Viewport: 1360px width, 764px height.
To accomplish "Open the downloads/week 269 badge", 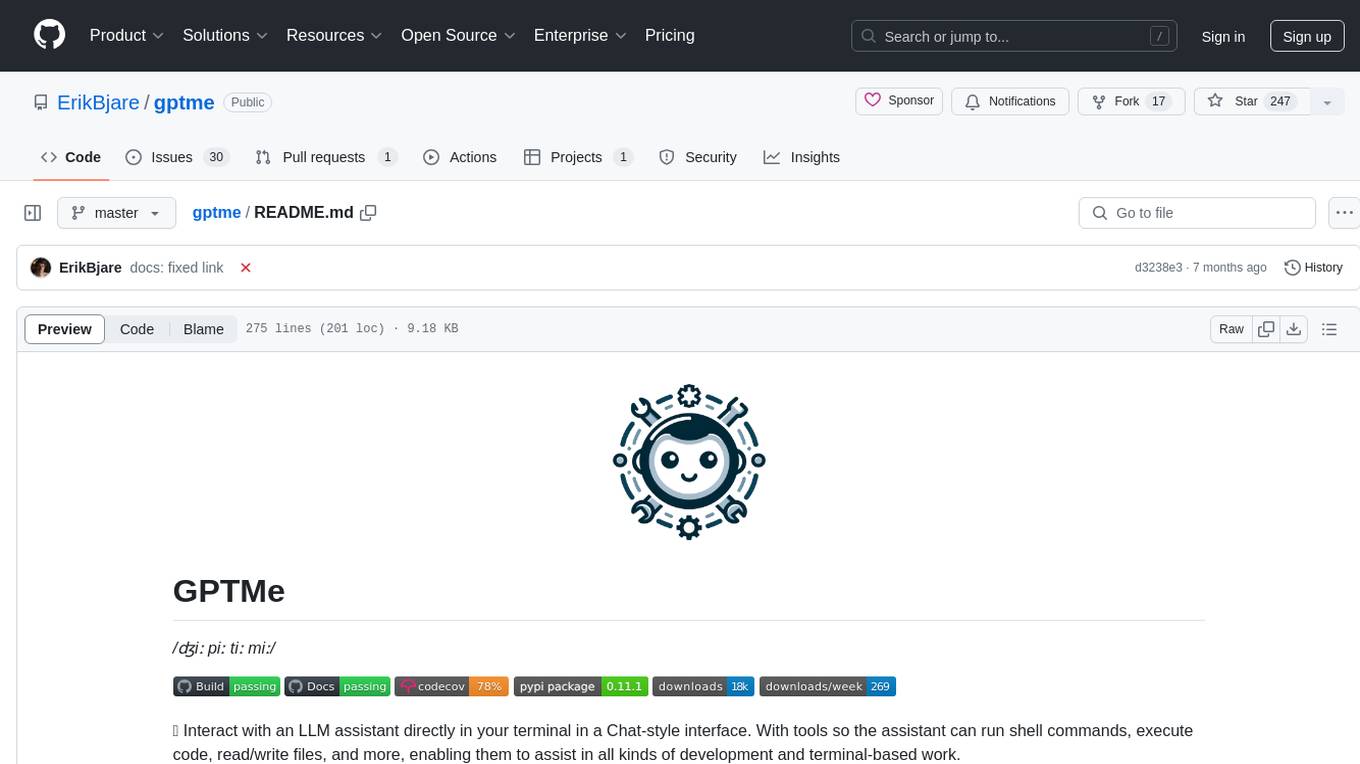I will tap(828, 686).
